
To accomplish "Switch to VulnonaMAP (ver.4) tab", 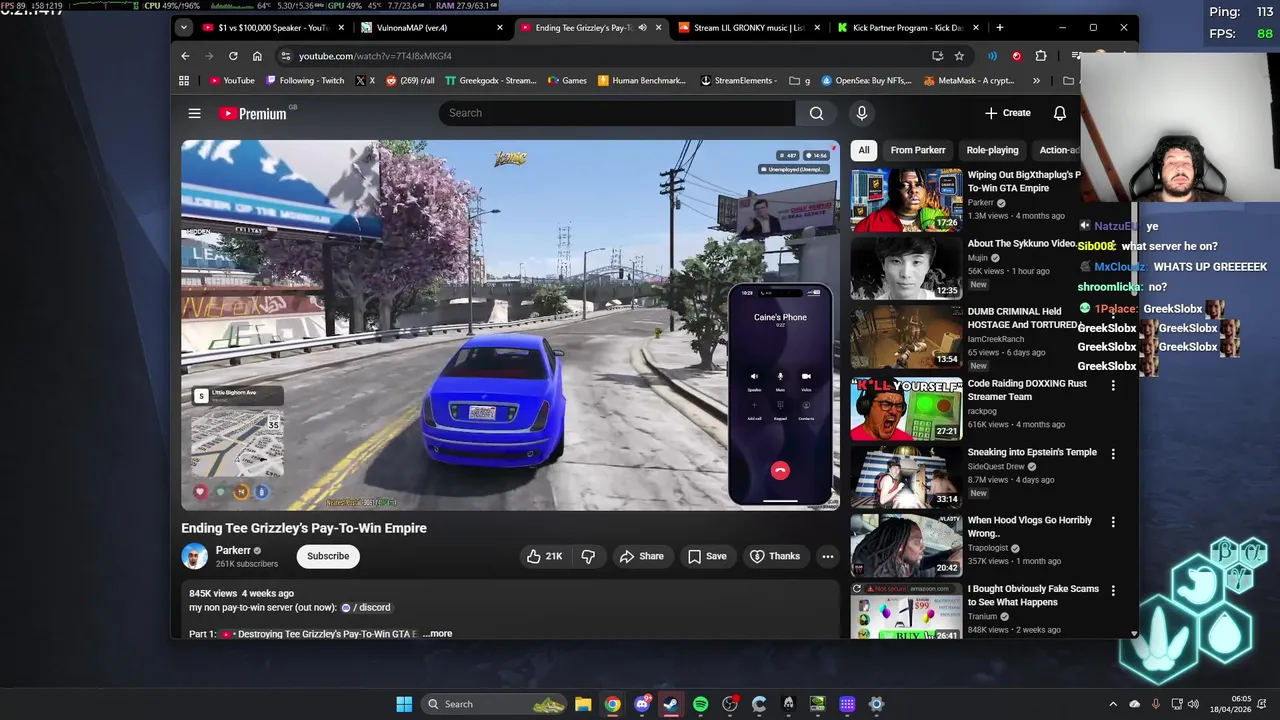I will 430,28.
